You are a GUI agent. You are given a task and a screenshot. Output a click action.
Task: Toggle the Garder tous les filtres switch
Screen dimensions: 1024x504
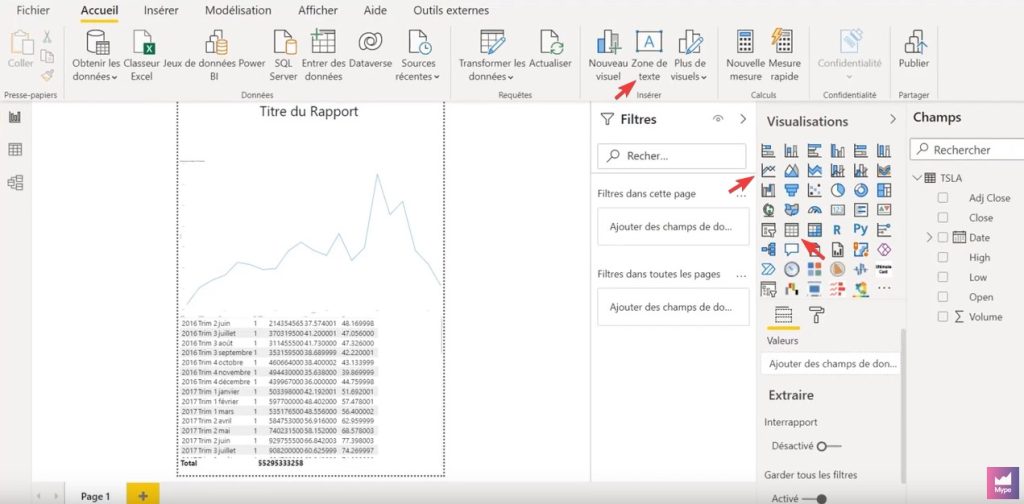point(814,499)
